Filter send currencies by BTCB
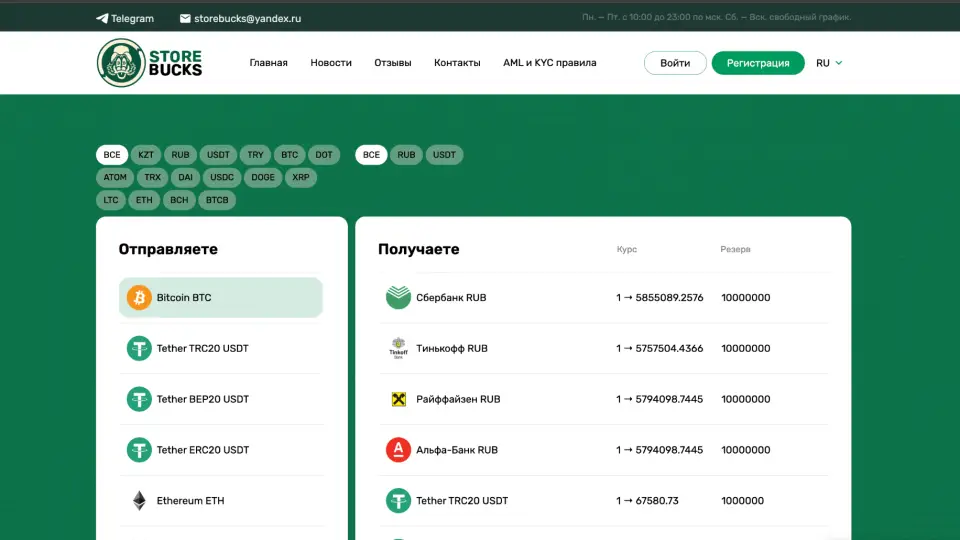Viewport: 960px width, 540px height. (x=217, y=200)
